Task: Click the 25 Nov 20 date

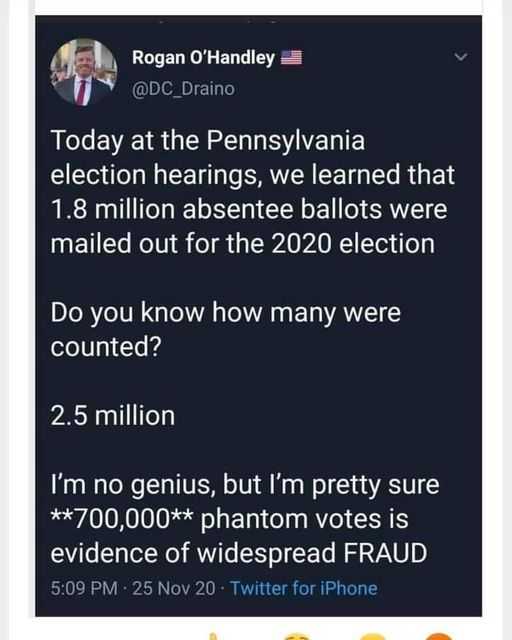Action: pos(174,588)
